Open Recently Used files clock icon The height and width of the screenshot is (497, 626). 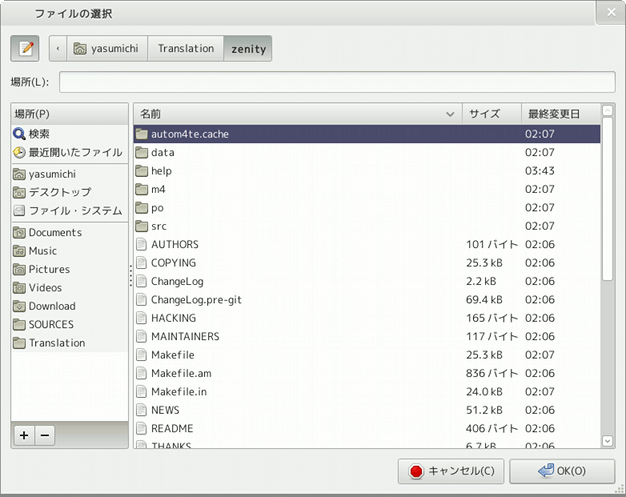(x=19, y=153)
